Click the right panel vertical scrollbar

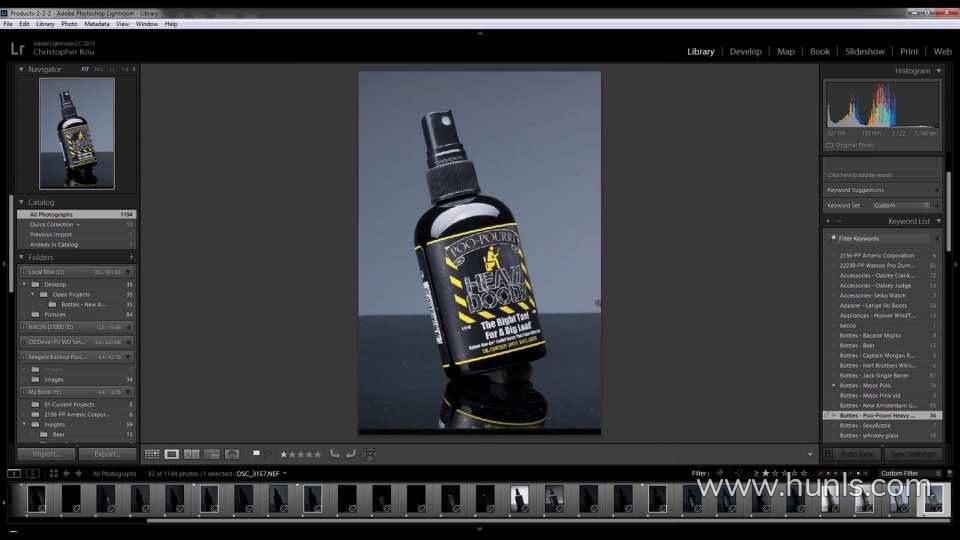click(x=948, y=211)
